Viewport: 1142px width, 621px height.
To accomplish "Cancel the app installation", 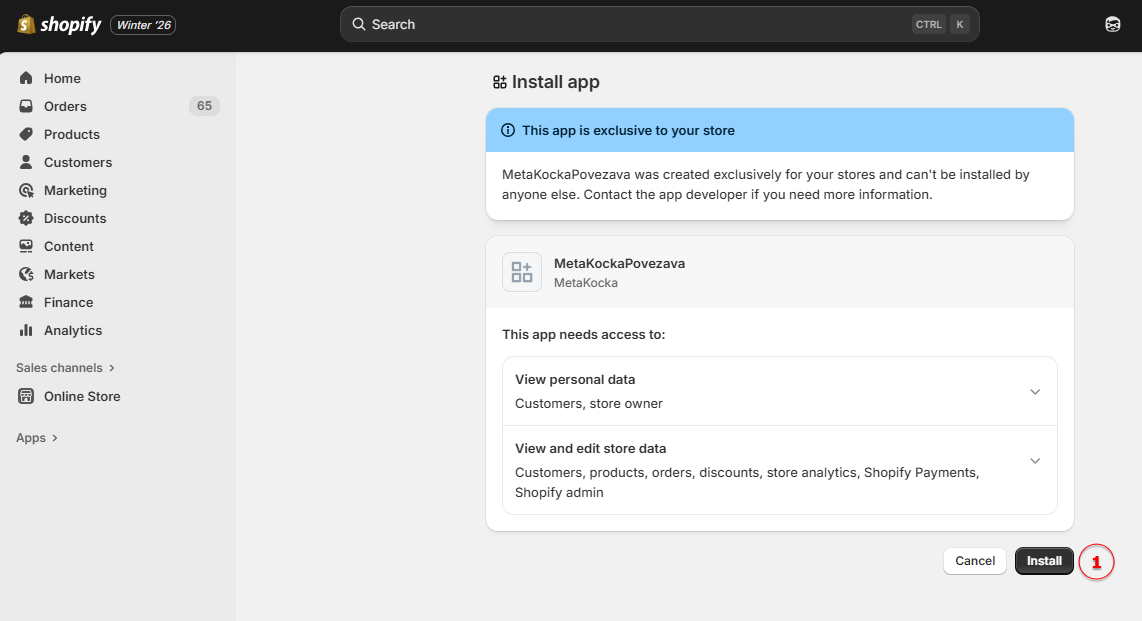I will click(974, 561).
